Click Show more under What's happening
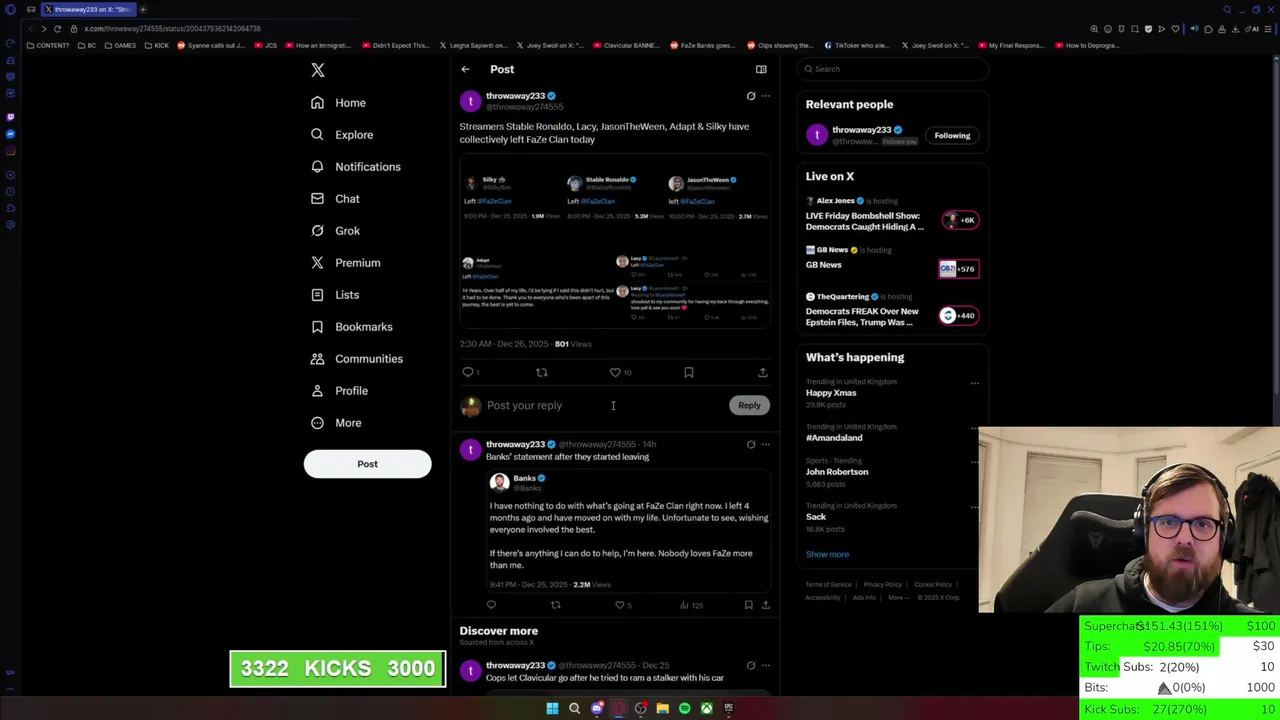This screenshot has height=720, width=1280. 827,554
